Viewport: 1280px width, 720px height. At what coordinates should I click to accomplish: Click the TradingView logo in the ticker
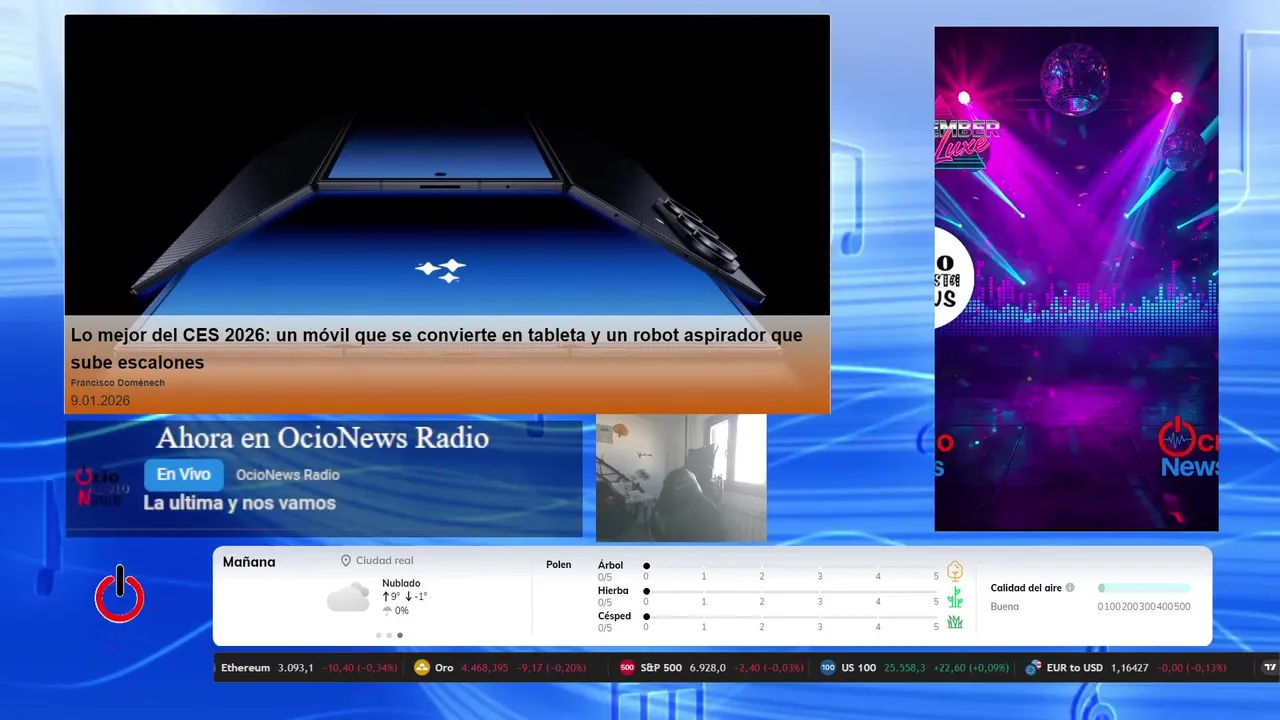(x=1271, y=668)
